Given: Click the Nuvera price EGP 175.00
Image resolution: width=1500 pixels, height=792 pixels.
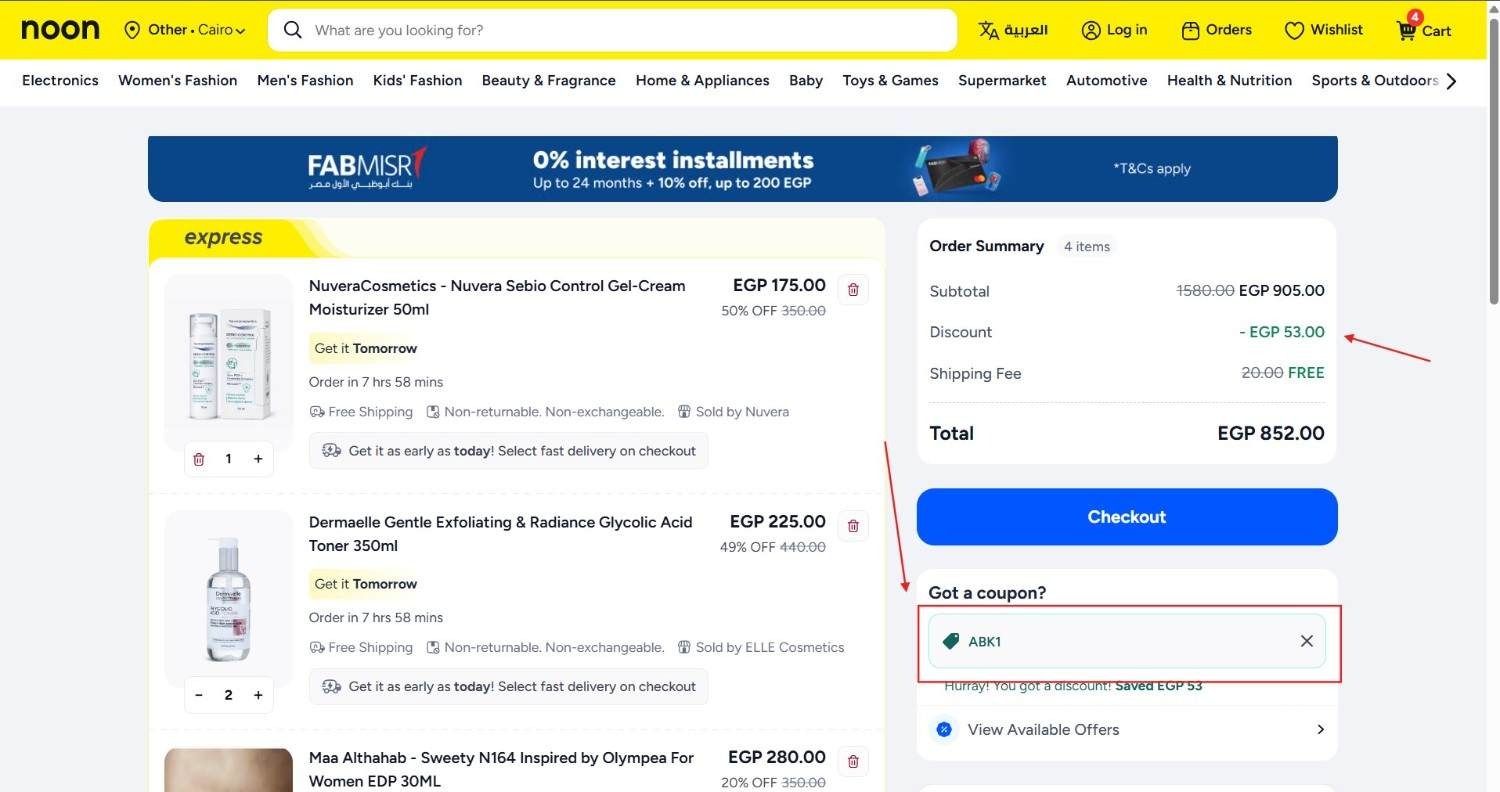Looking at the screenshot, I should click(x=779, y=285).
